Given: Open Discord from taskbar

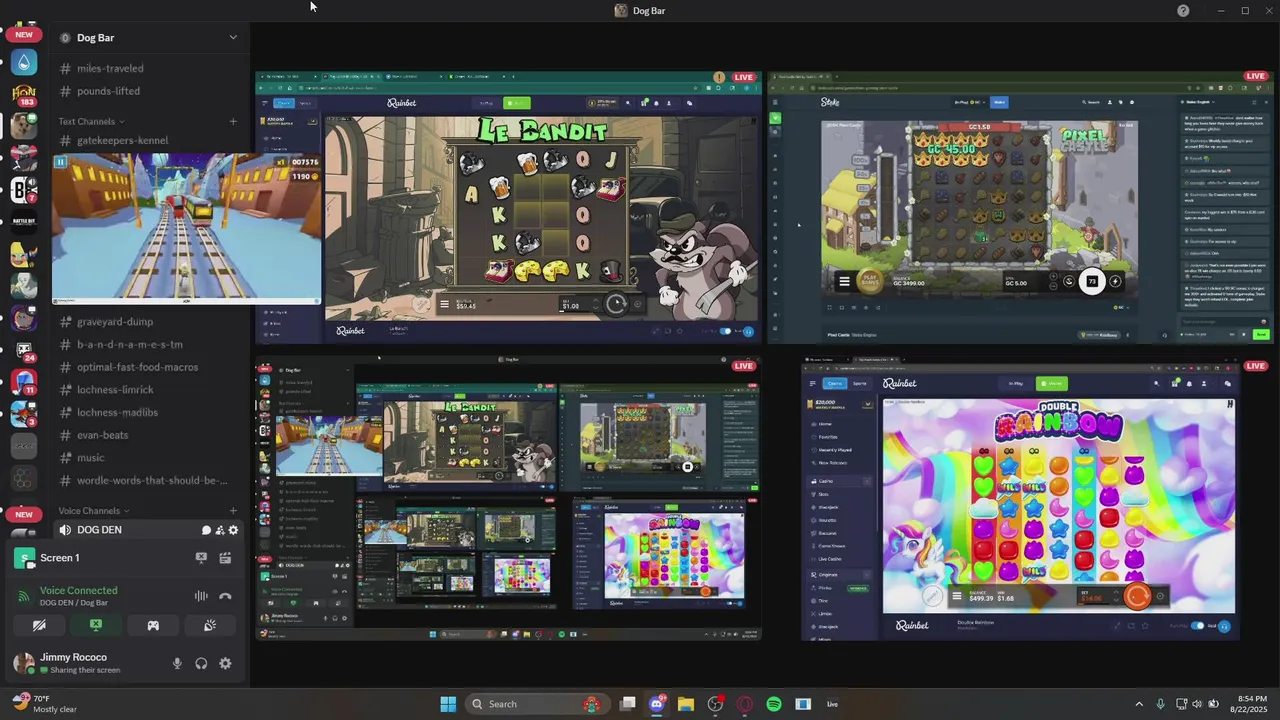Looking at the screenshot, I should [657, 704].
